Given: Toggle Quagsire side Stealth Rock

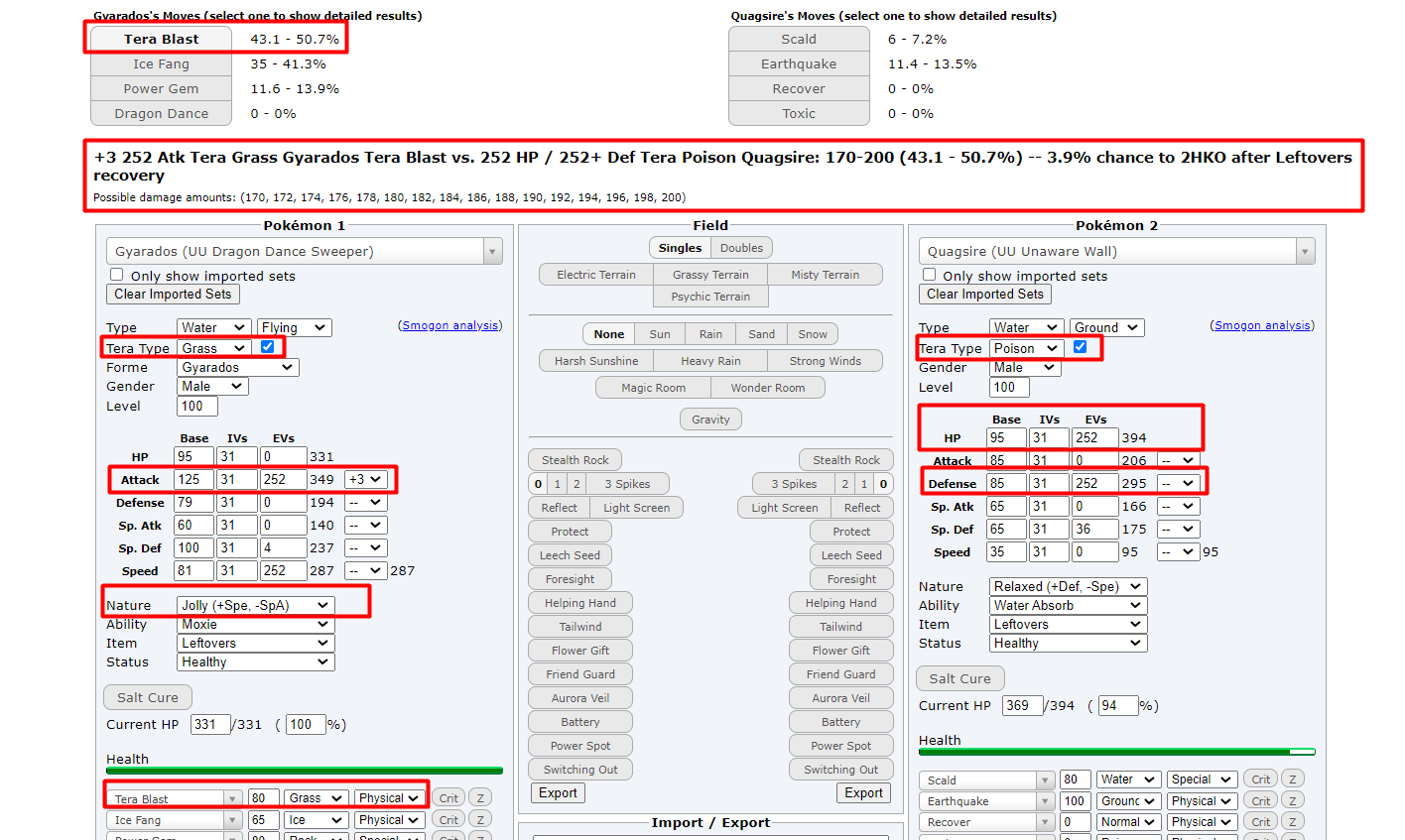Looking at the screenshot, I should pos(846,460).
